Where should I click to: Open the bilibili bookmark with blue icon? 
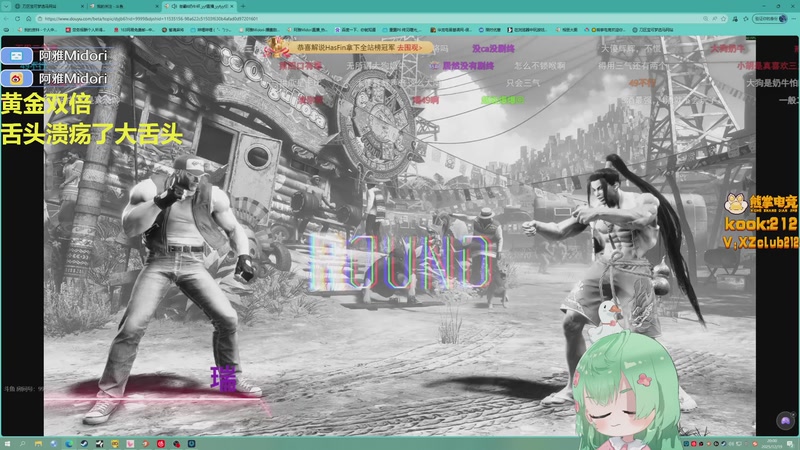211,30
